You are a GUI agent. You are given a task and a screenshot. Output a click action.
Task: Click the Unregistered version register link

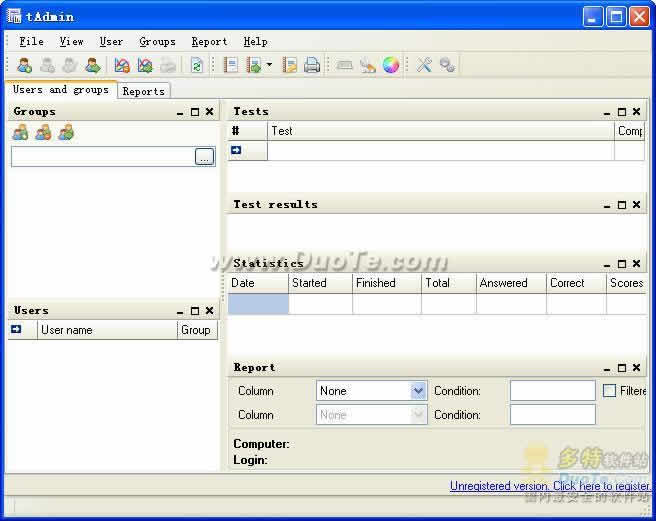pos(550,486)
